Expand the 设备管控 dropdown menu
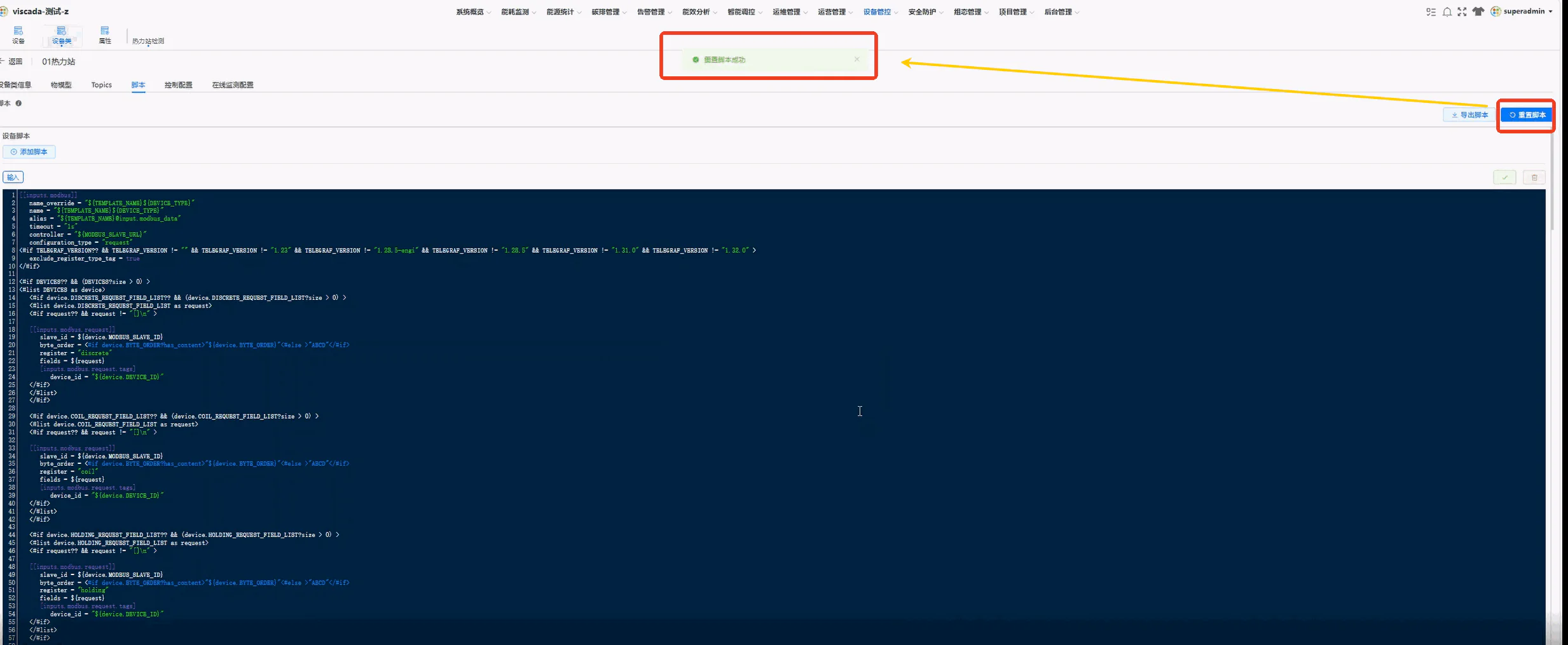Viewport: 1568px width, 645px height. 881,11
